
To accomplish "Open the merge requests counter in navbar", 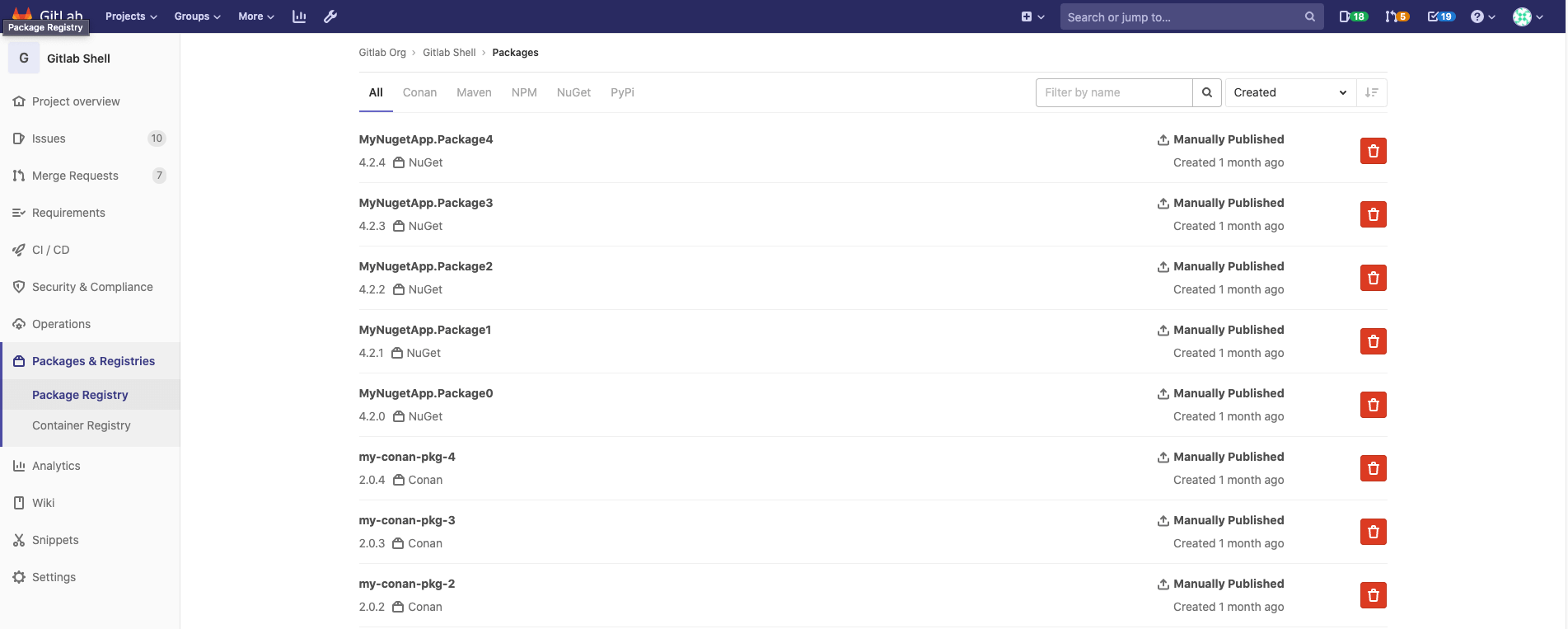I will coord(1397,16).
